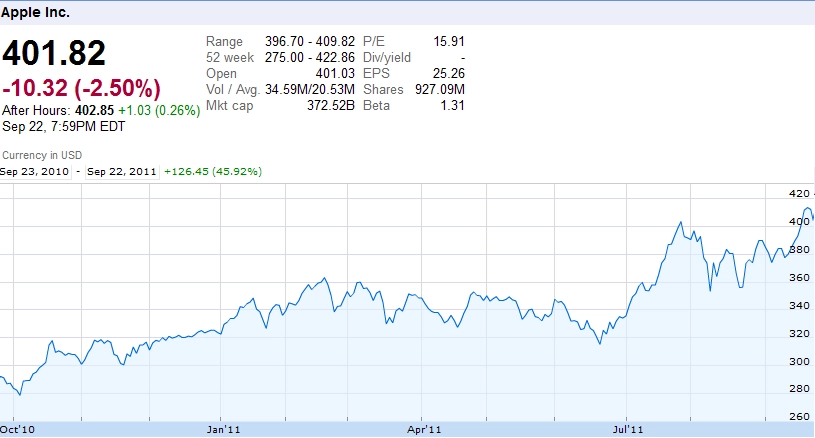This screenshot has height=438, width=815.
Task: Click the Open label
Action: click(221, 74)
